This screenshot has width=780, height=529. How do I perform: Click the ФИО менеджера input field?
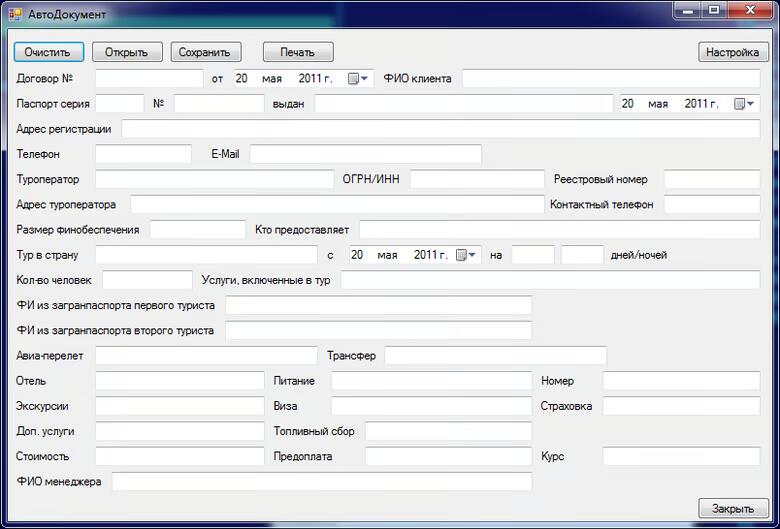[321, 482]
